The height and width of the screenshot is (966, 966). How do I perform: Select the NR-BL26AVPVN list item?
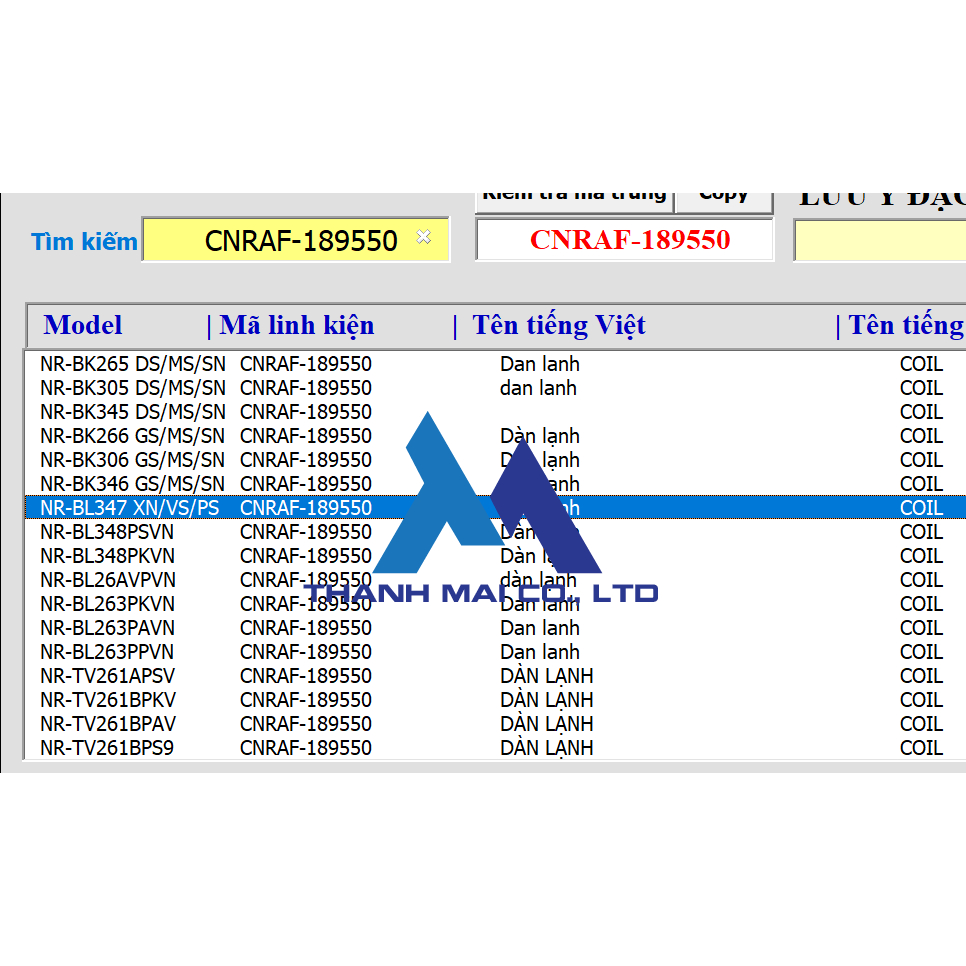[107, 580]
